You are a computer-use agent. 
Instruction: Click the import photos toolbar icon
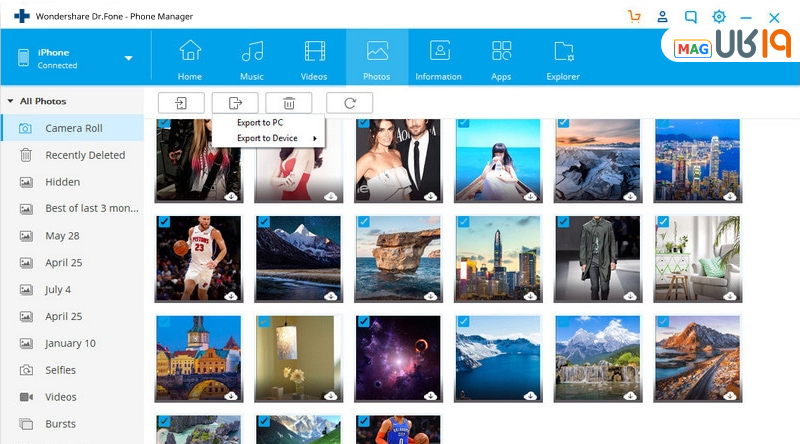click(181, 103)
